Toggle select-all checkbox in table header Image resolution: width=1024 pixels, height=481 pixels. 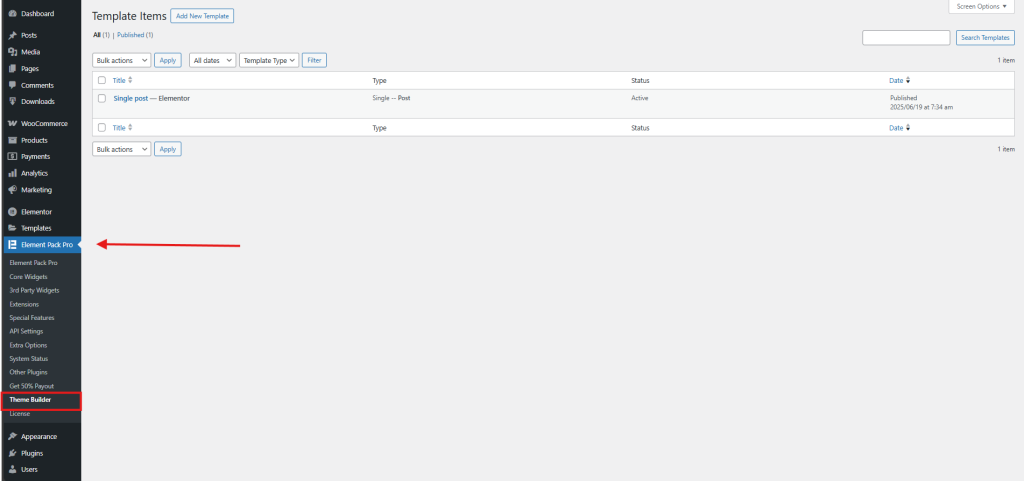[x=102, y=80]
